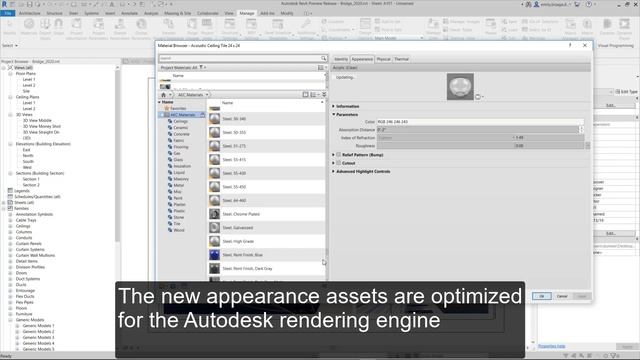
Task: Click the Material Browser help question mark
Action: click(570, 45)
